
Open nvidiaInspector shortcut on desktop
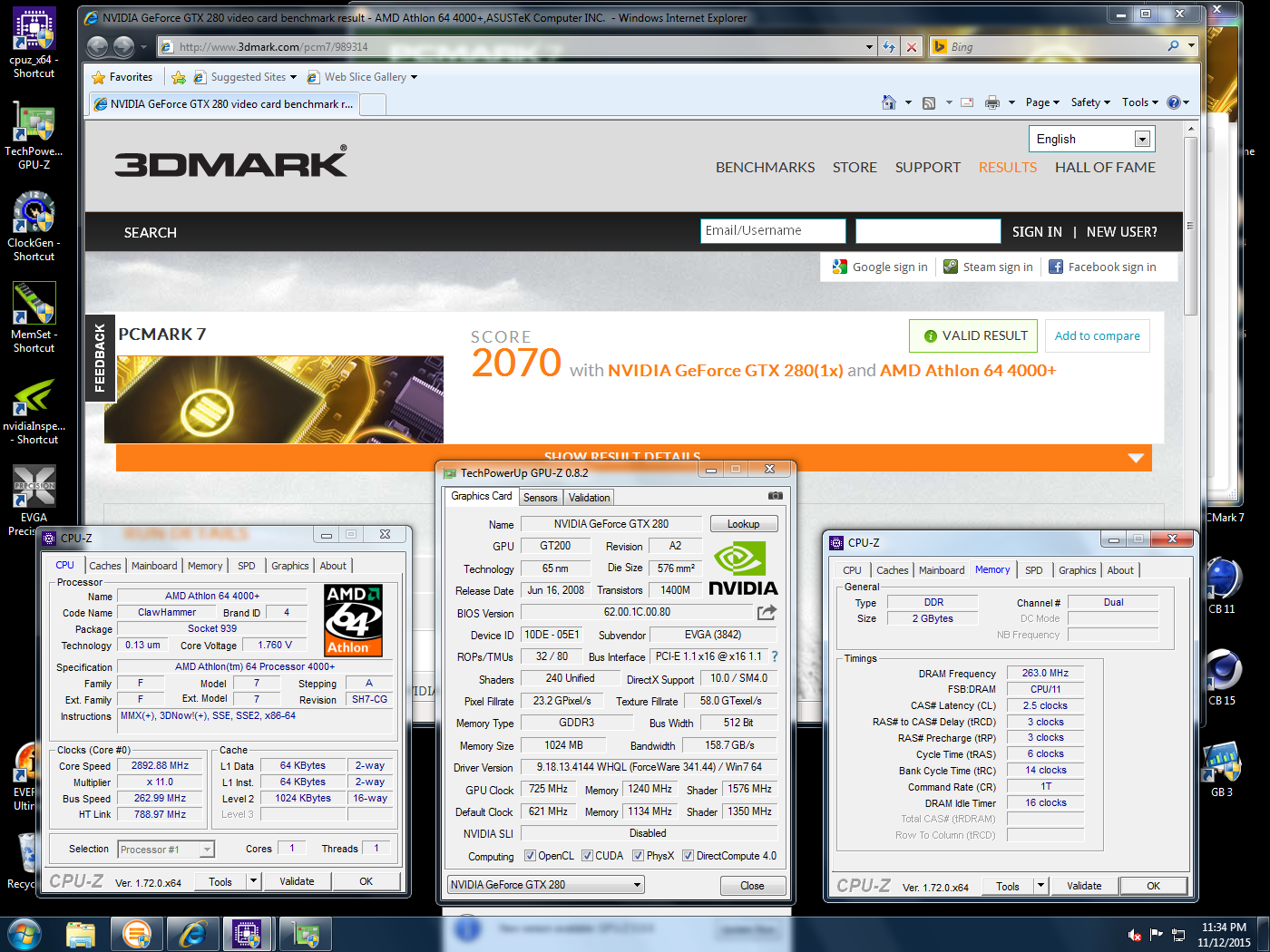[x=34, y=413]
